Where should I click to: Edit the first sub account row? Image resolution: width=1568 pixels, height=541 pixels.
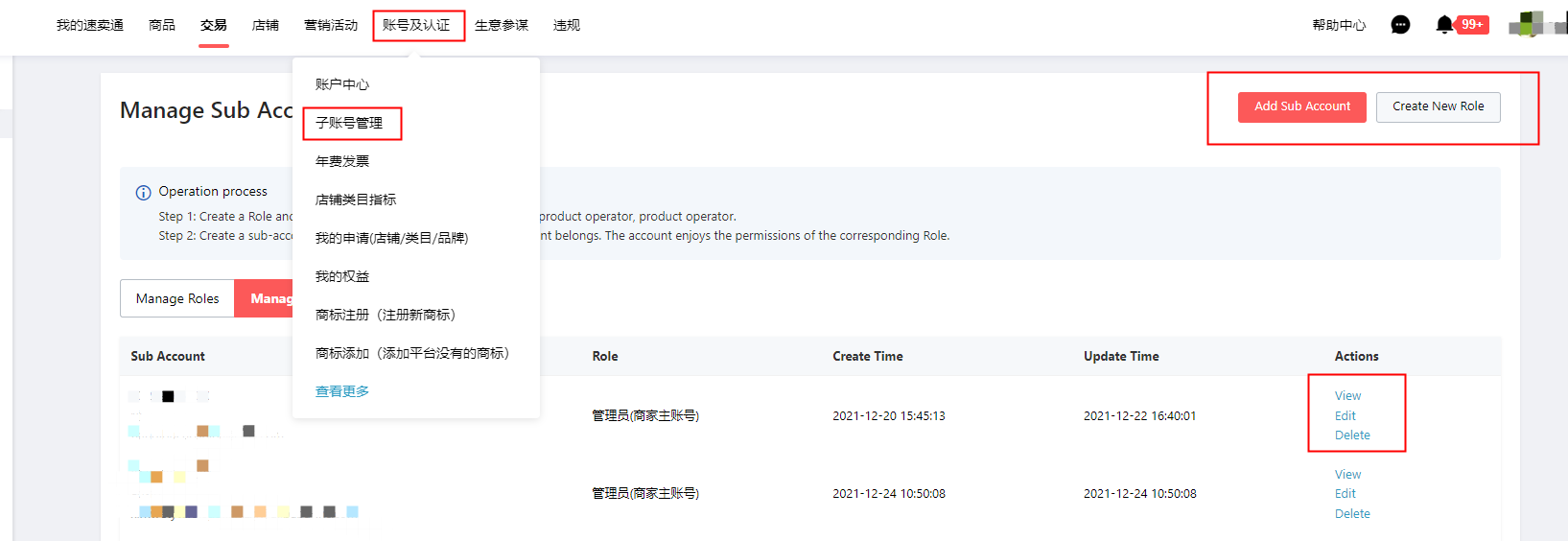click(1345, 416)
